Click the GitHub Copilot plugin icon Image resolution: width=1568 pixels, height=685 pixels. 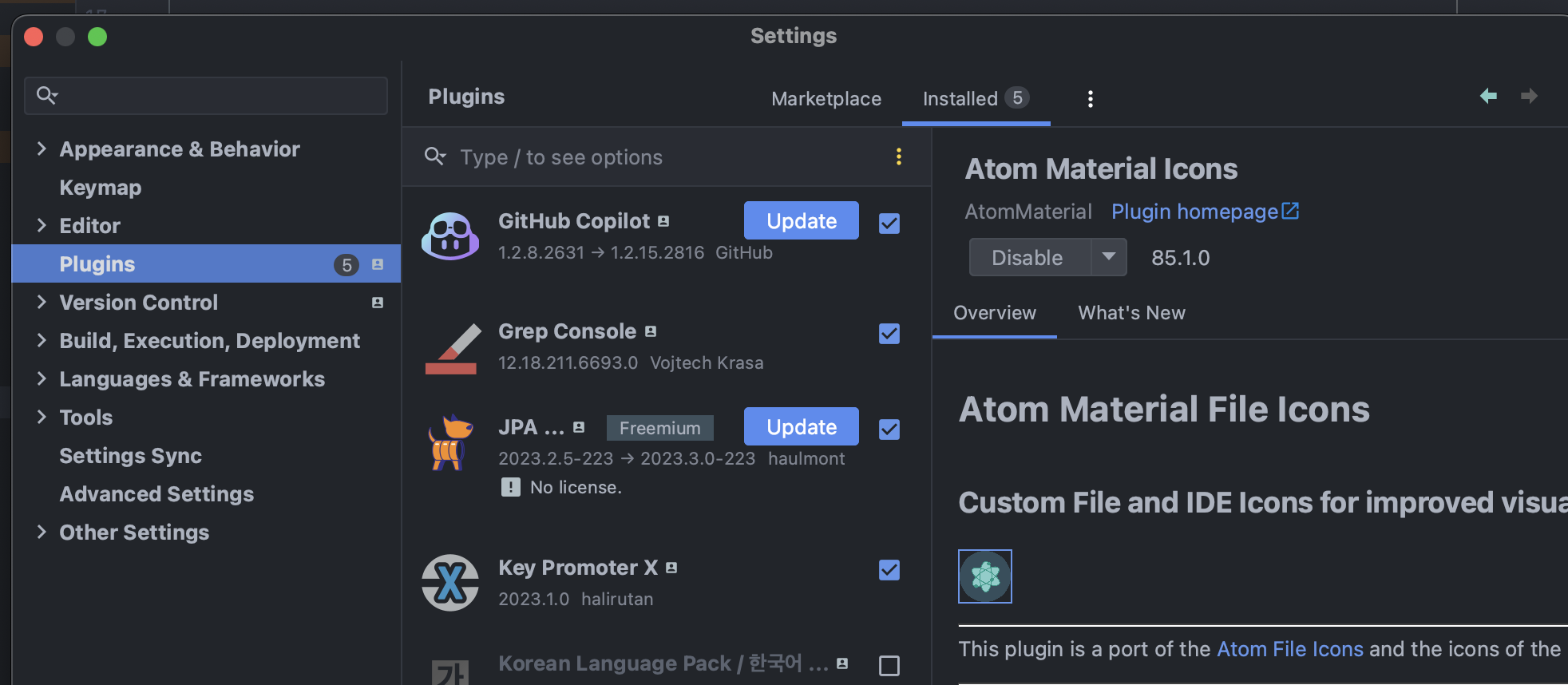[x=450, y=236]
